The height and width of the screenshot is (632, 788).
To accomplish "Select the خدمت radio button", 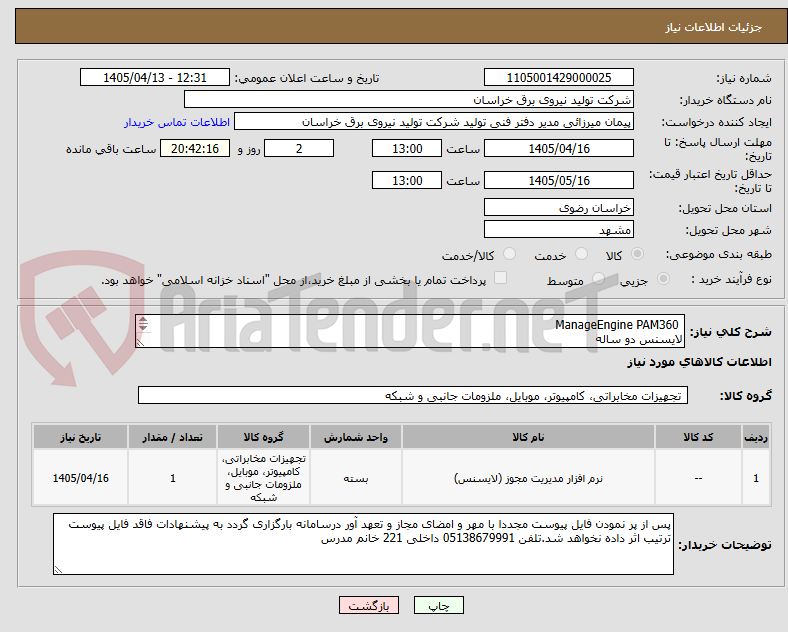I will [x=581, y=254].
